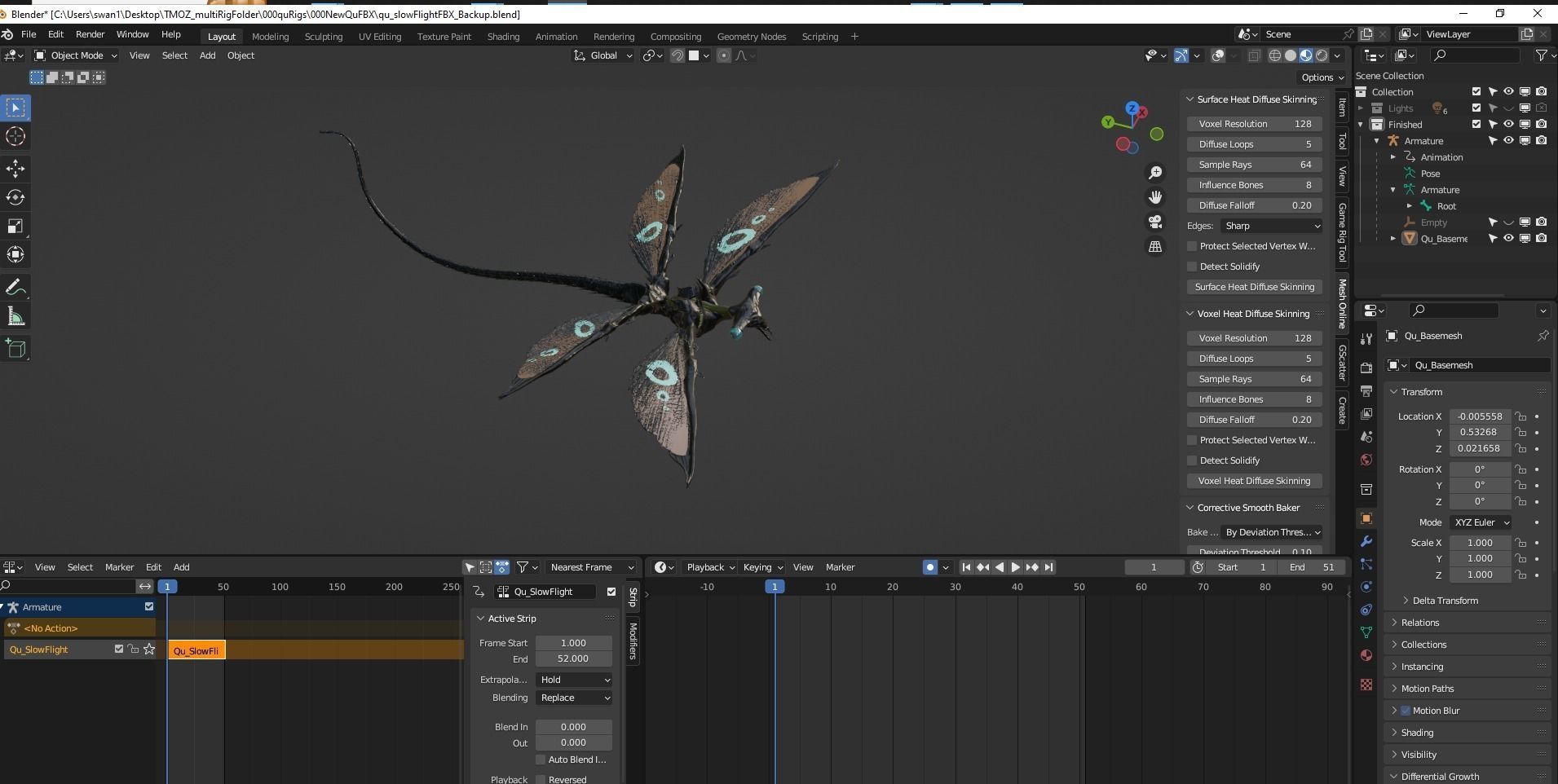The width and height of the screenshot is (1558, 784).
Task: Play the animation forward
Action: click(1016, 567)
